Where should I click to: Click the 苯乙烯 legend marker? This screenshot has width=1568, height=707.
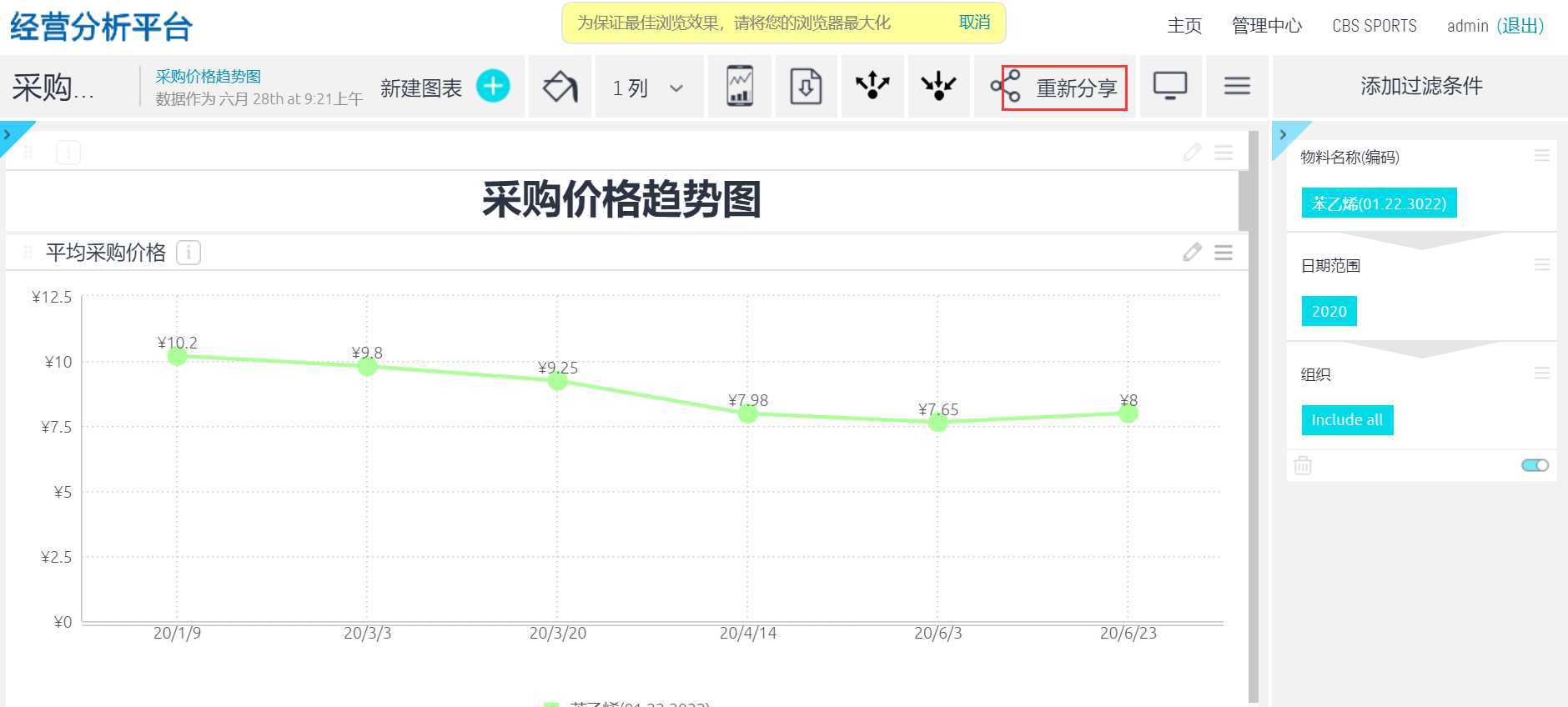coord(550,704)
